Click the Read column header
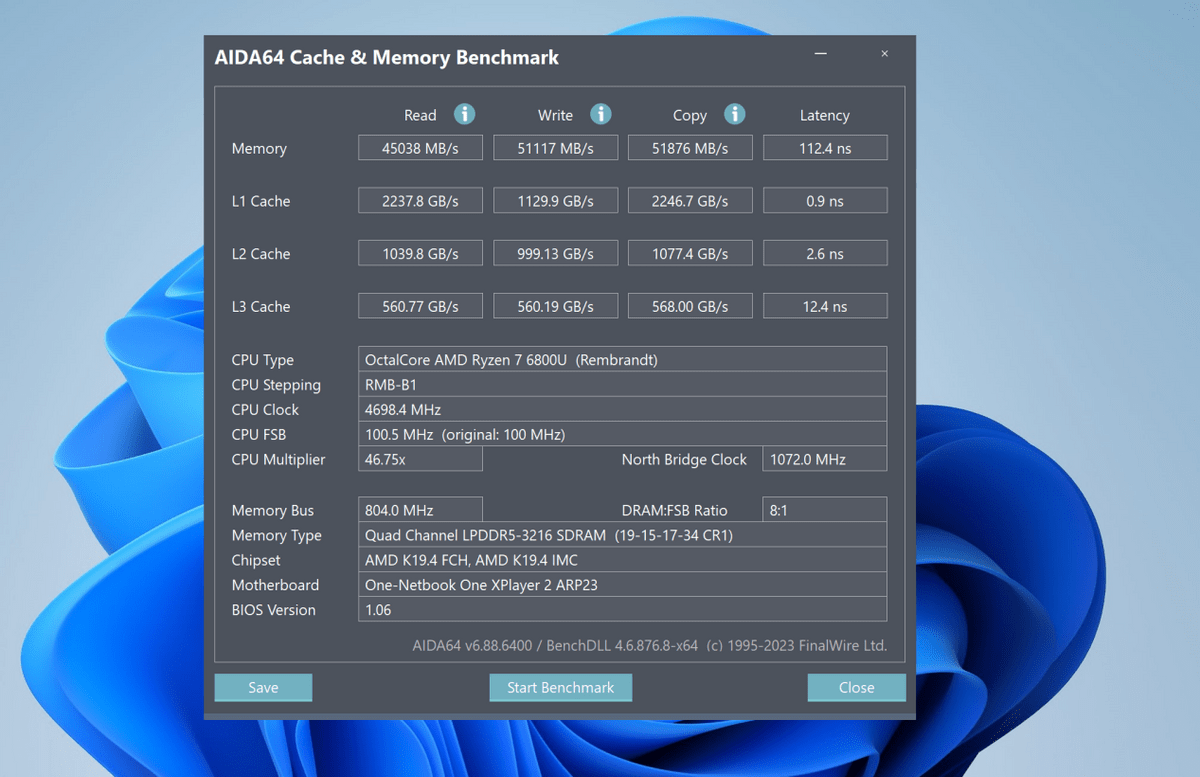Image resolution: width=1200 pixels, height=777 pixels. [x=420, y=115]
